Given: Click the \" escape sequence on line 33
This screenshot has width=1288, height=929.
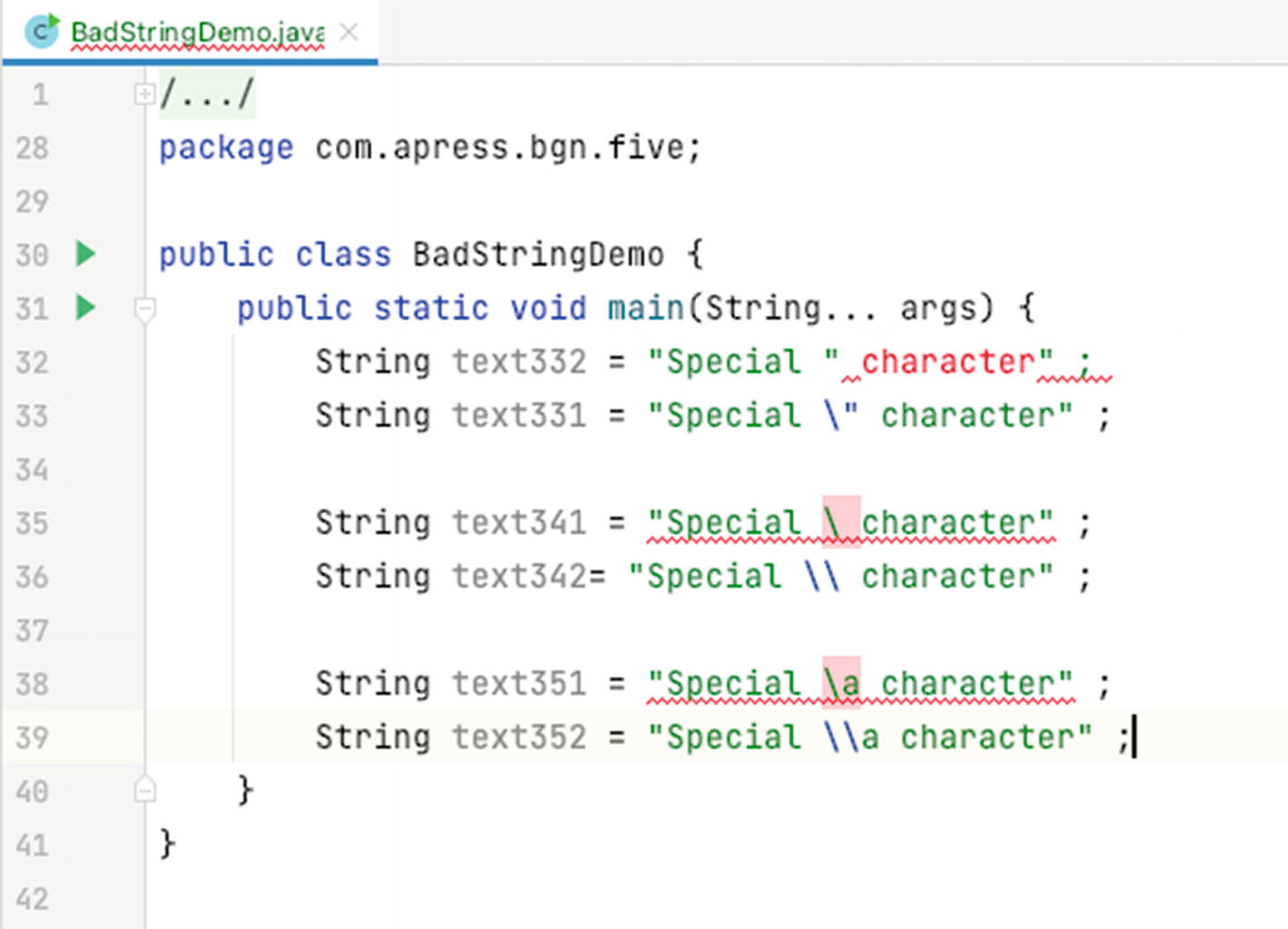Looking at the screenshot, I should (841, 416).
